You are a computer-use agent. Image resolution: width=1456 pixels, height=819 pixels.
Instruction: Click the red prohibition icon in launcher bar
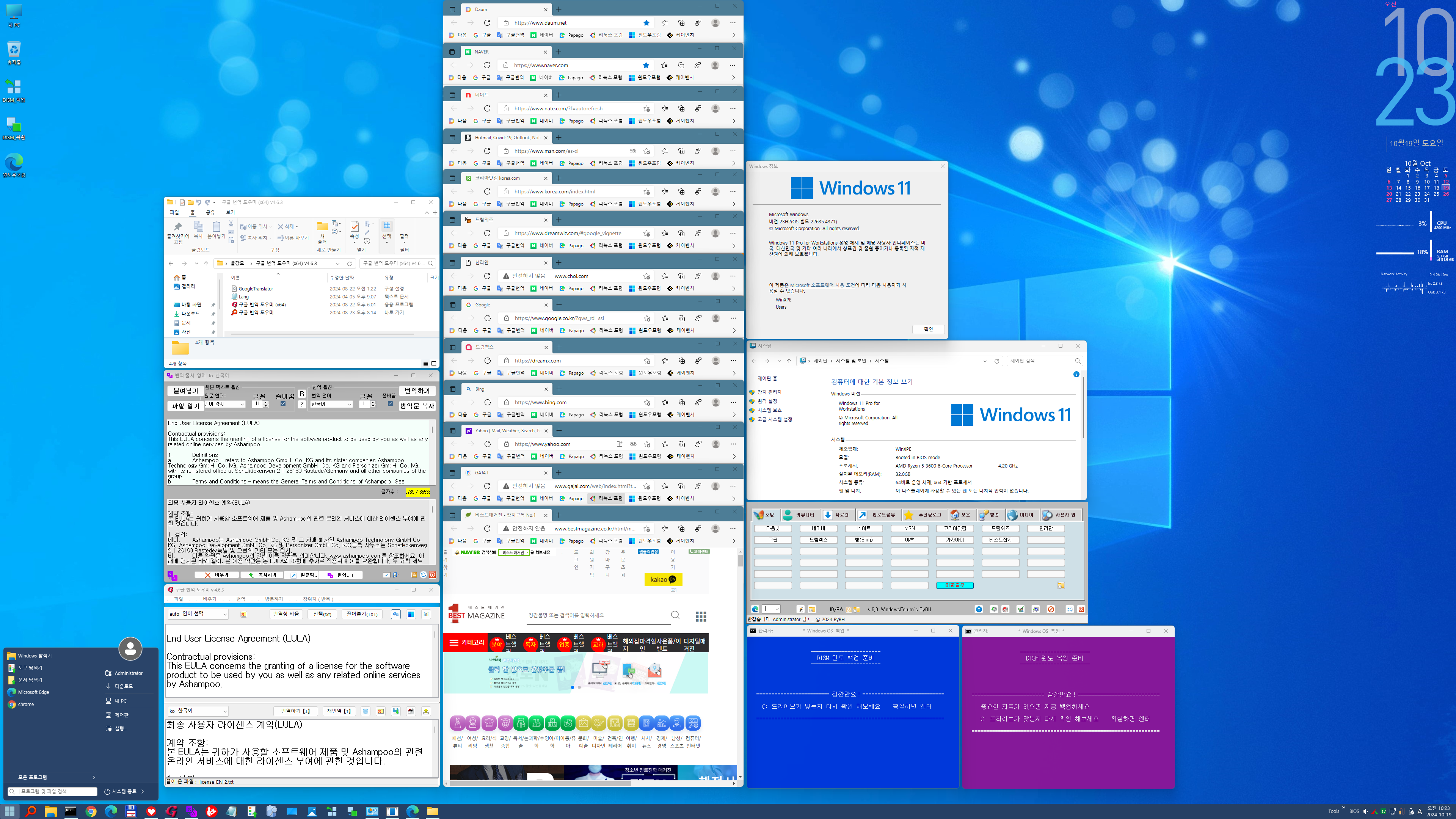[x=1051, y=609]
